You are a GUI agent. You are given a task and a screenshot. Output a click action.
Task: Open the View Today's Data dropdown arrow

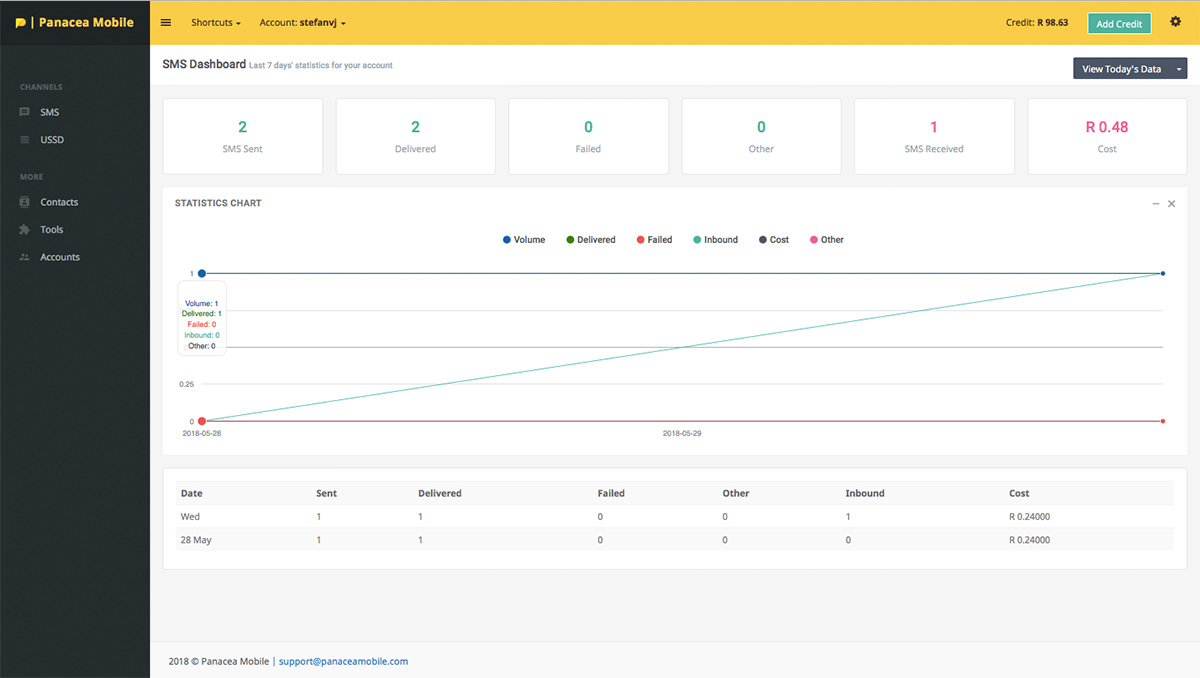[x=1180, y=69]
